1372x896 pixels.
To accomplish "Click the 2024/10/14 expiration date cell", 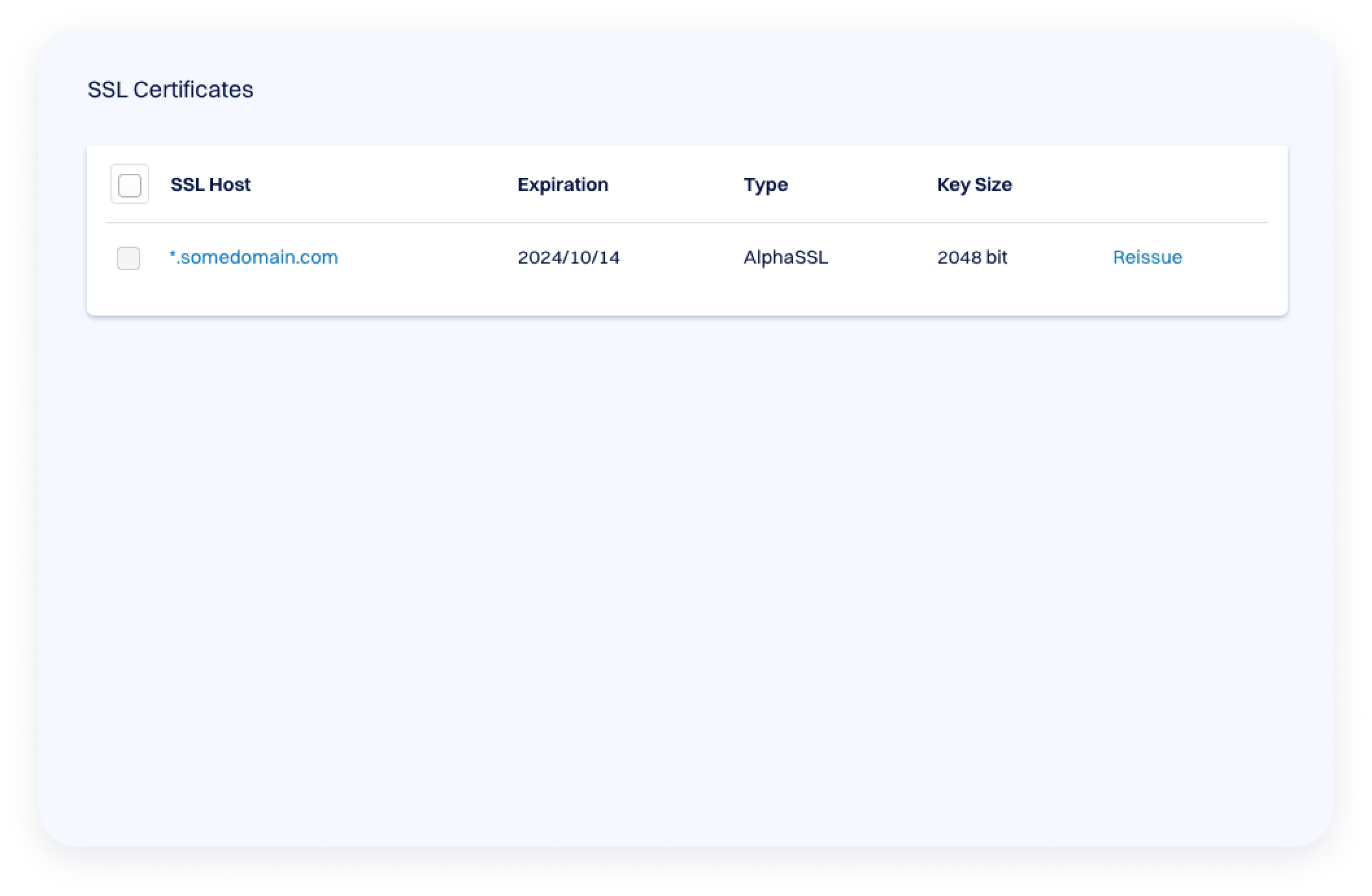I will pyautogui.click(x=569, y=257).
